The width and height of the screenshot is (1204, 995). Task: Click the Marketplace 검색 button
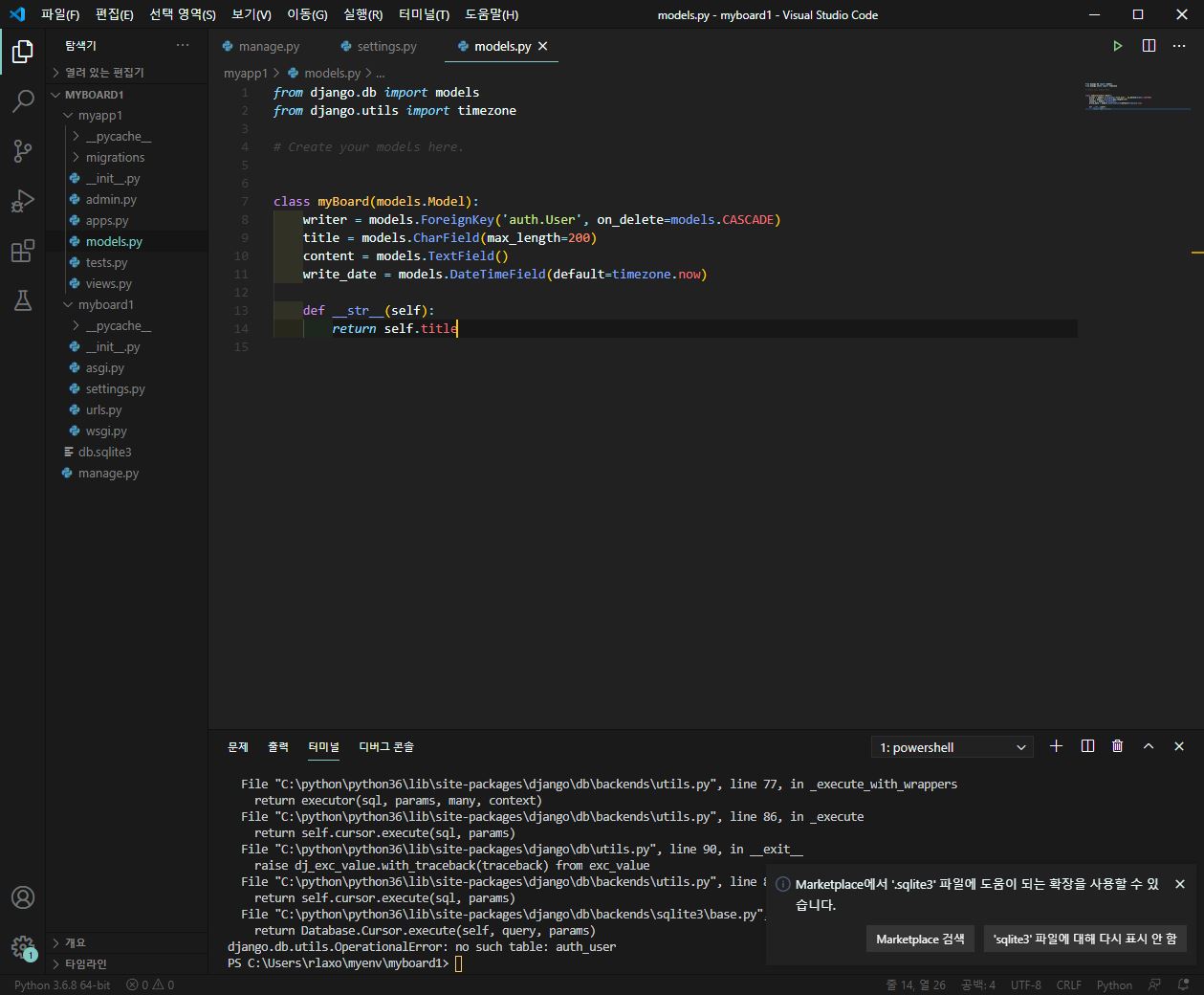coord(920,939)
